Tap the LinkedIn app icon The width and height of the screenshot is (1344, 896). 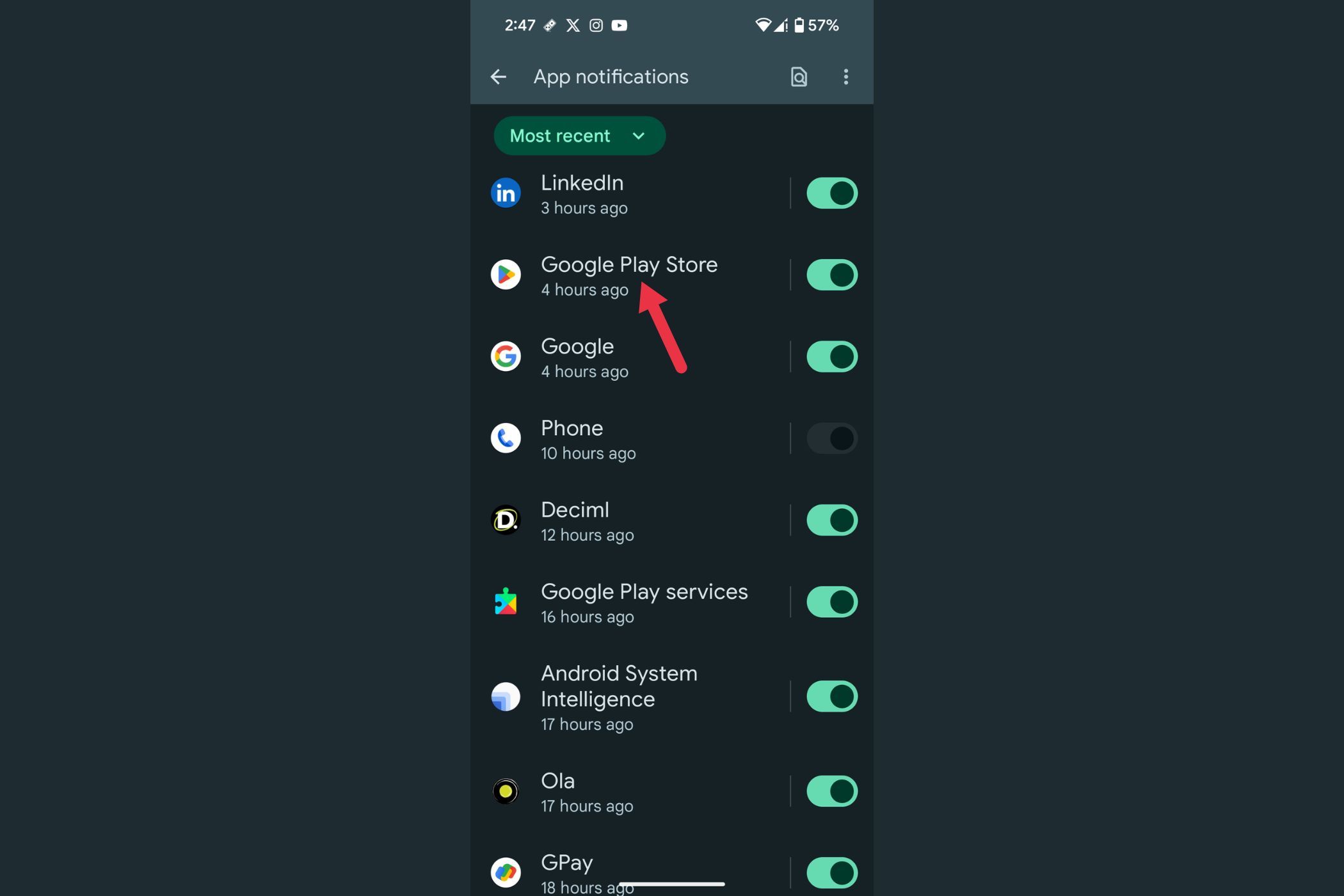[505, 193]
